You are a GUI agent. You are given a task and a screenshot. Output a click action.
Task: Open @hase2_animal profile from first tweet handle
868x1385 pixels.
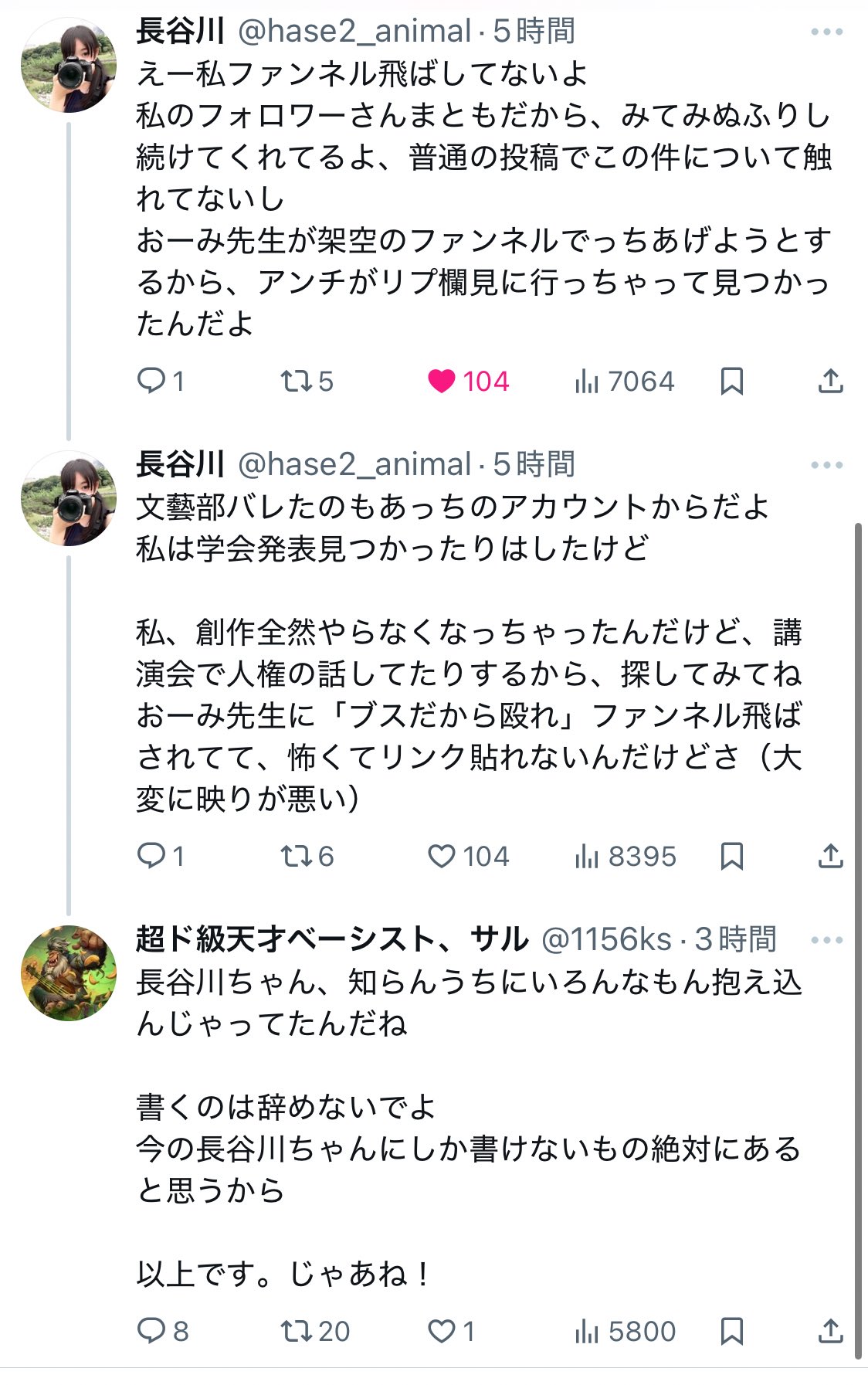pyautogui.click(x=354, y=32)
